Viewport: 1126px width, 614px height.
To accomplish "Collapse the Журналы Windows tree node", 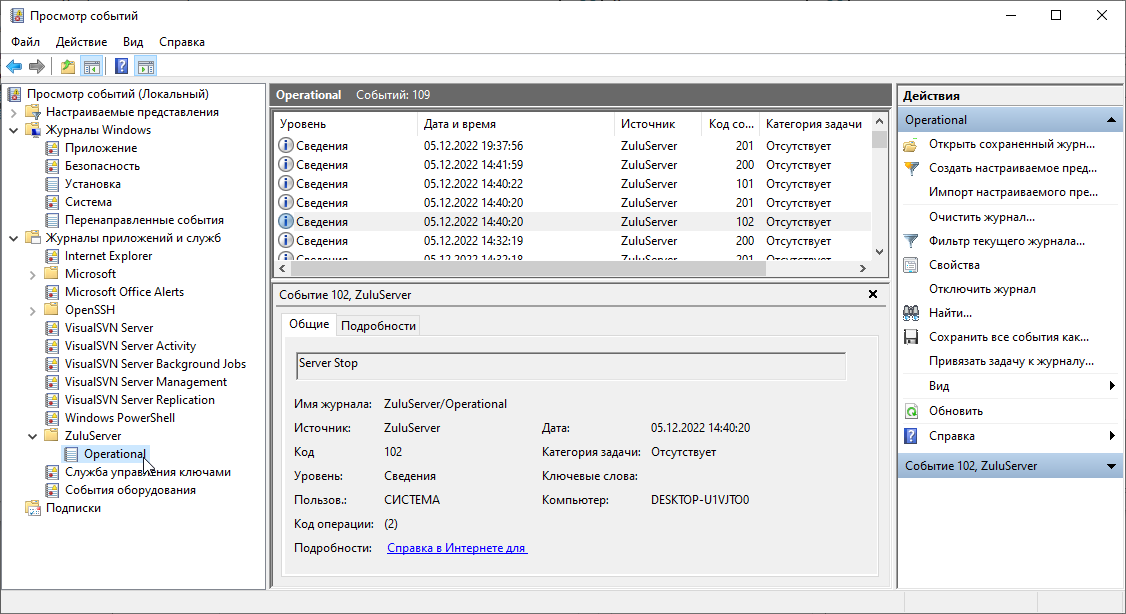I will 14,130.
